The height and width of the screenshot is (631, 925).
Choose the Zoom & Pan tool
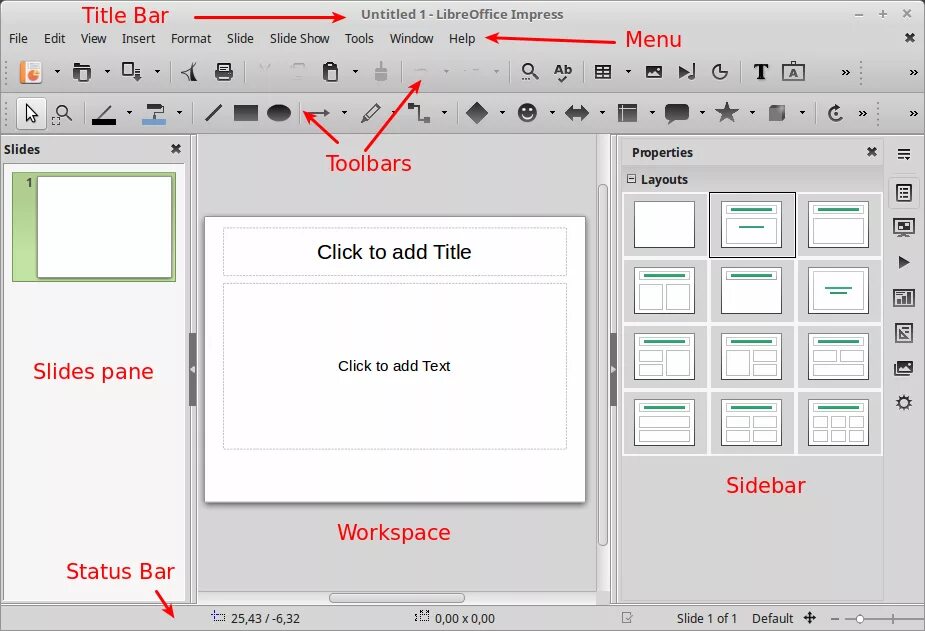pyautogui.click(x=62, y=113)
